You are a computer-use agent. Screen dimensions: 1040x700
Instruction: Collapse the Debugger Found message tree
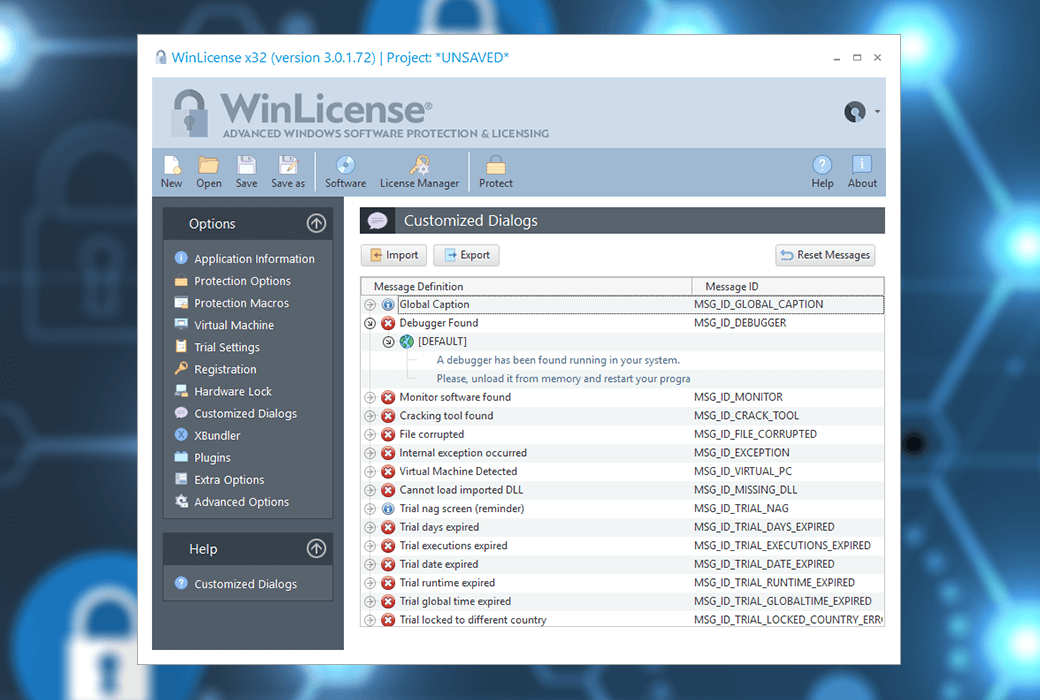[369, 322]
